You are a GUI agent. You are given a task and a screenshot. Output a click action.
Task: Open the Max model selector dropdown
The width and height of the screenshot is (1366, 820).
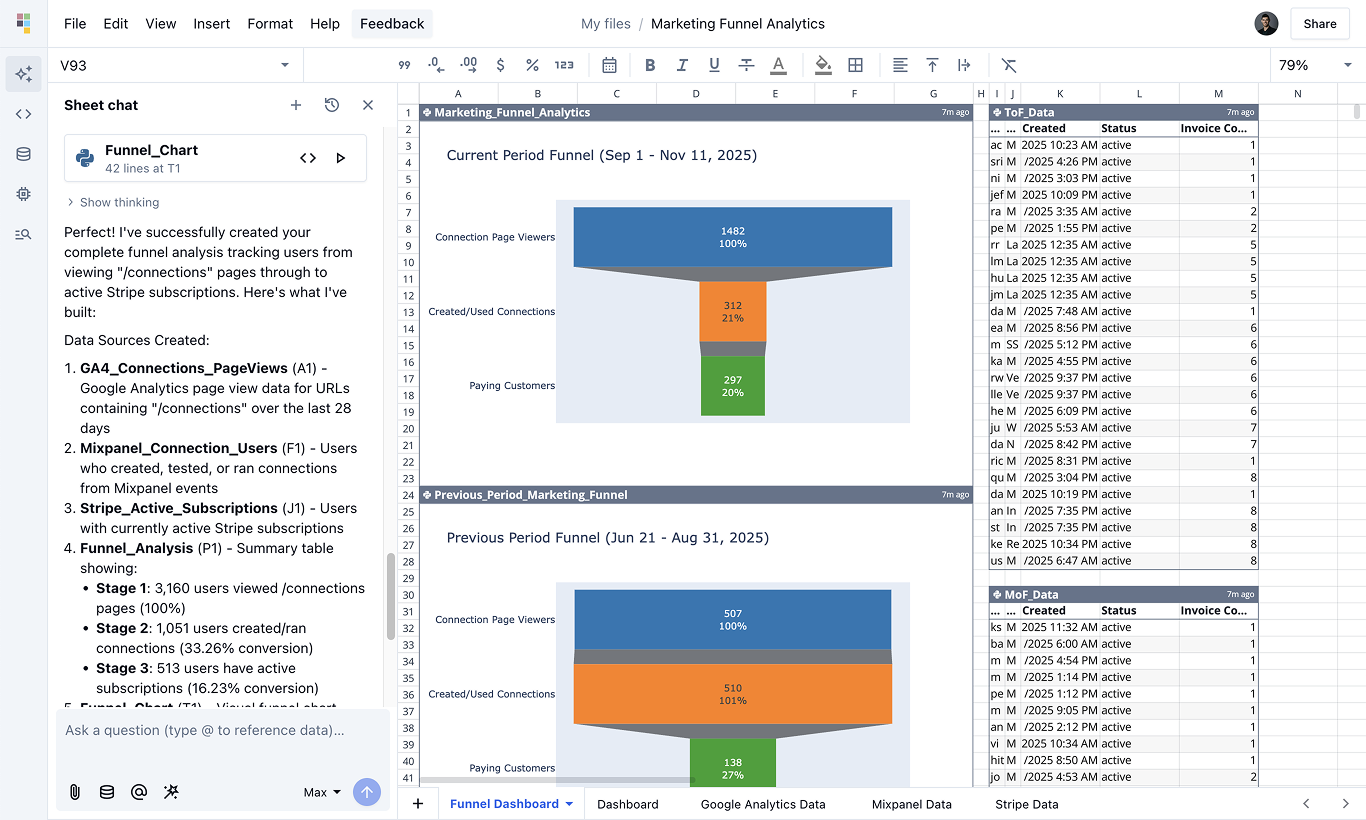[319, 791]
